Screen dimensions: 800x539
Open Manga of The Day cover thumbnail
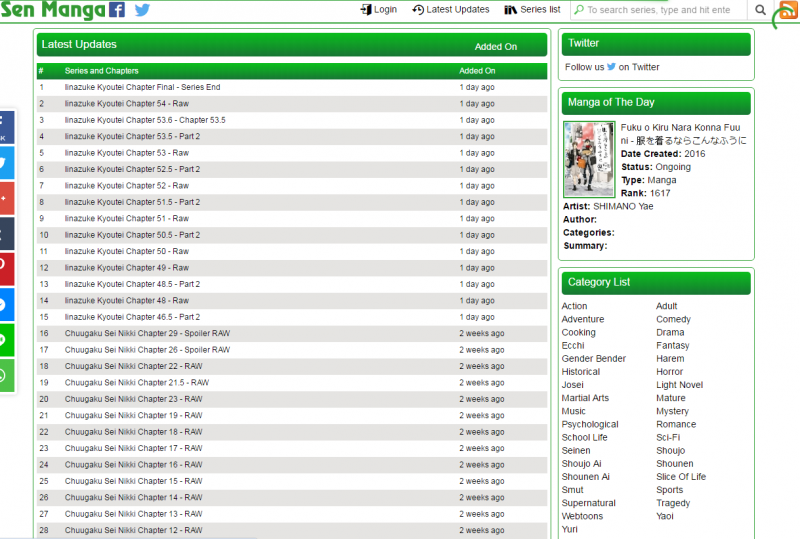pyautogui.click(x=589, y=159)
